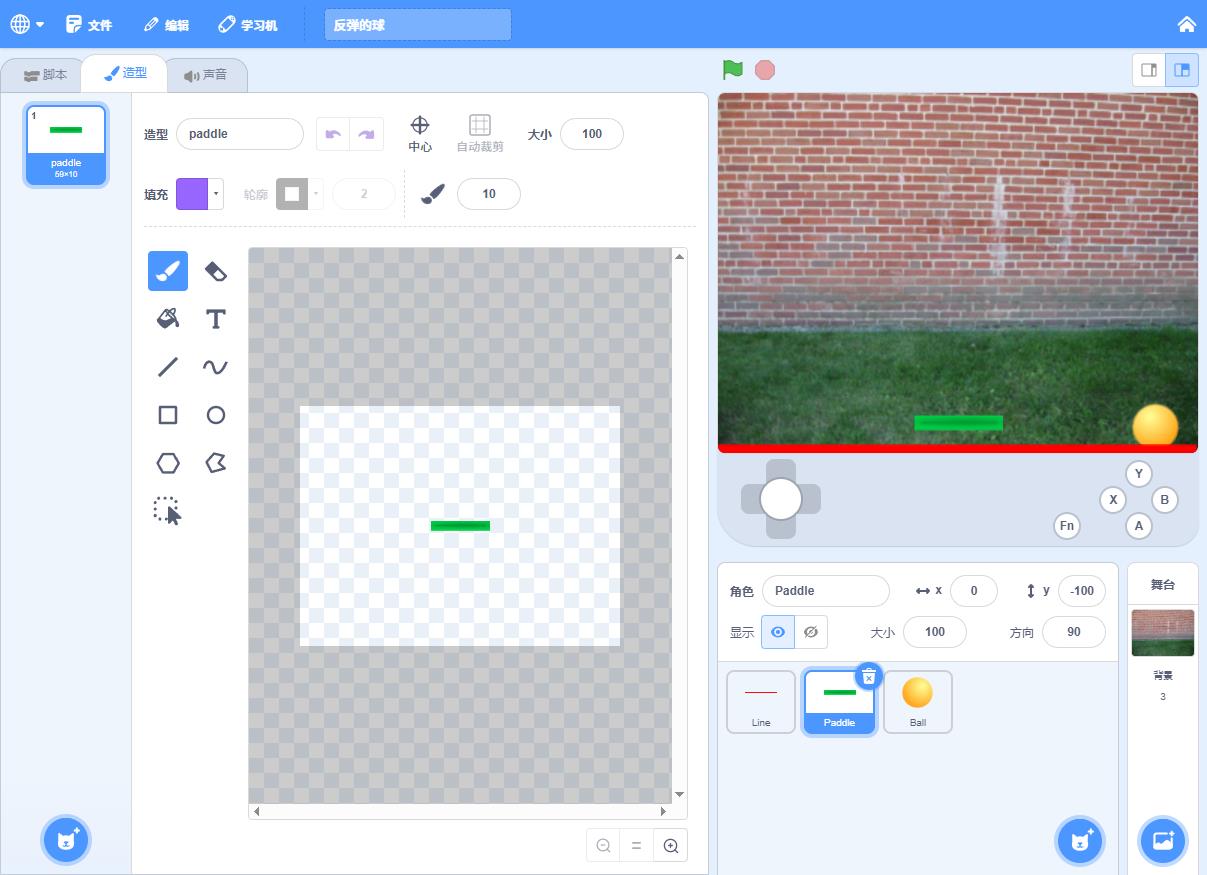Click gamepad X button
Image resolution: width=1207 pixels, height=875 pixels.
(1113, 500)
